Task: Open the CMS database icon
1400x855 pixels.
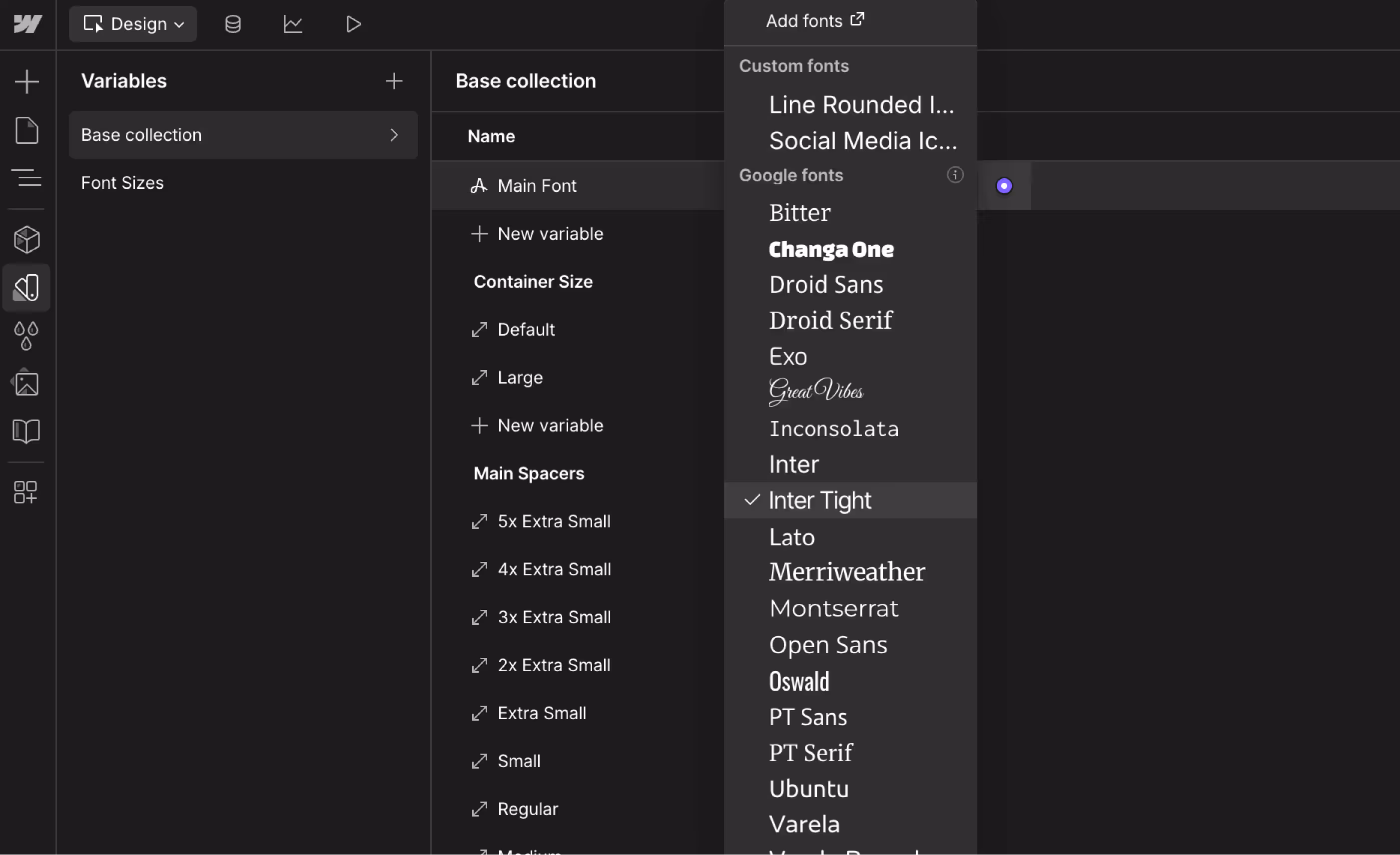Action: pyautogui.click(x=233, y=24)
